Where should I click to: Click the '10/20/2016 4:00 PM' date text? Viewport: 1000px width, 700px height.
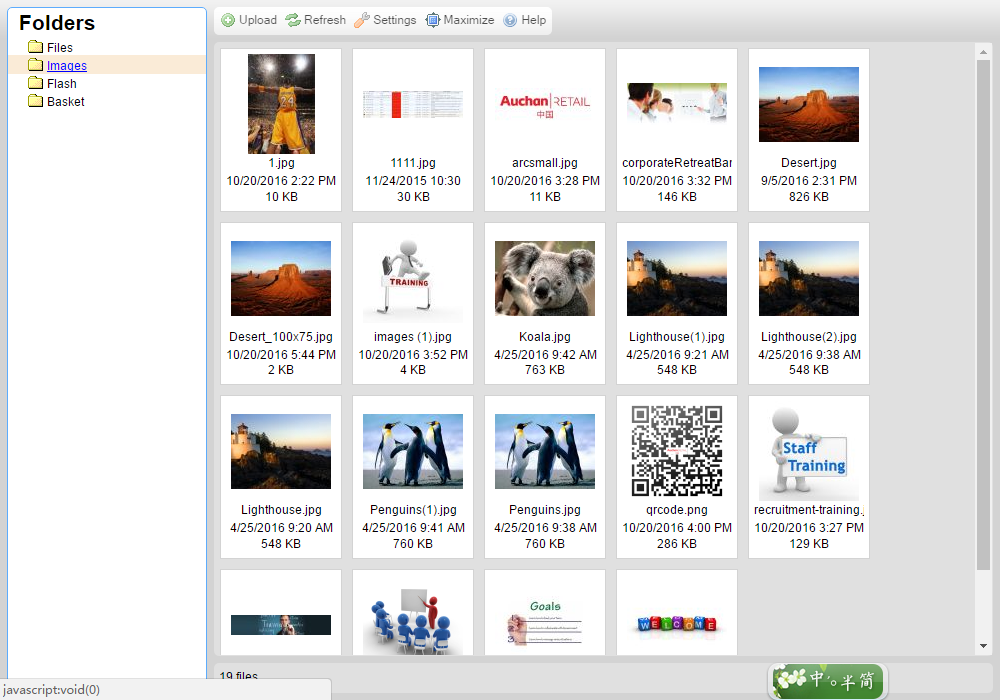point(677,528)
